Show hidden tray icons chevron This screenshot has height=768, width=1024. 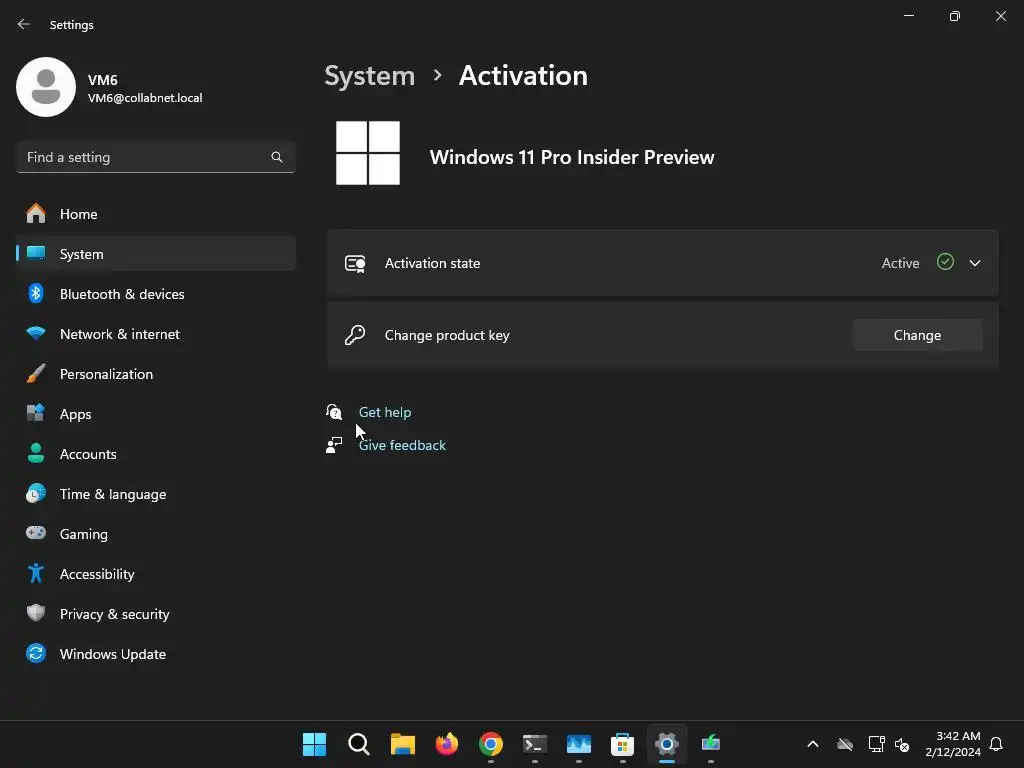[813, 744]
